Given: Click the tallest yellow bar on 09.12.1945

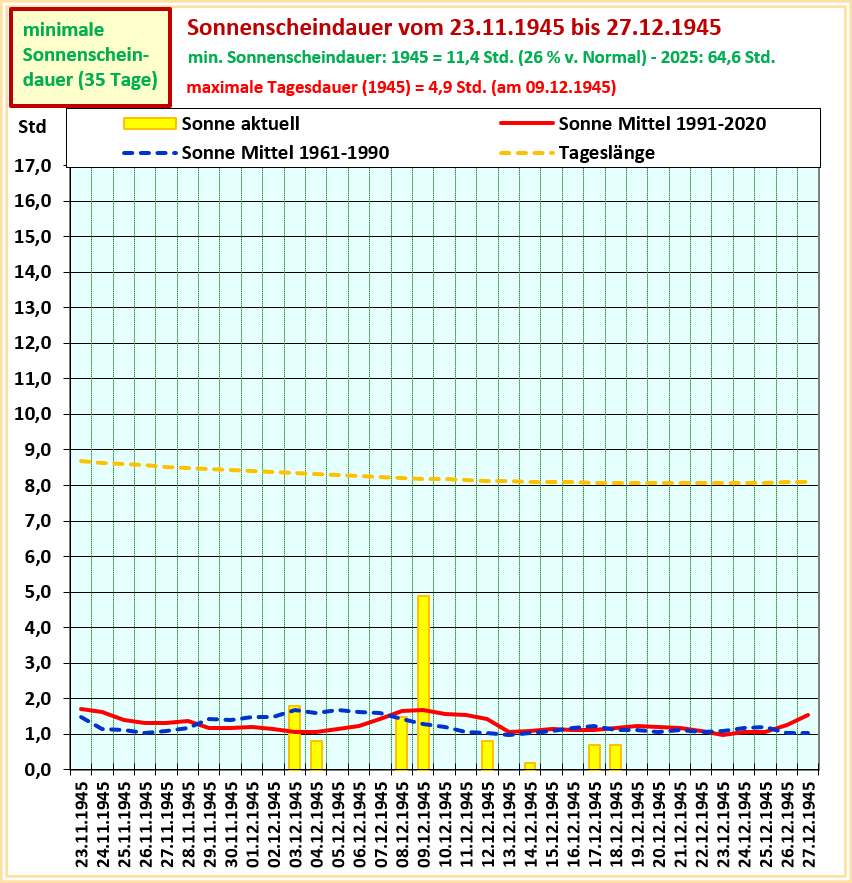Looking at the screenshot, I should (423, 683).
